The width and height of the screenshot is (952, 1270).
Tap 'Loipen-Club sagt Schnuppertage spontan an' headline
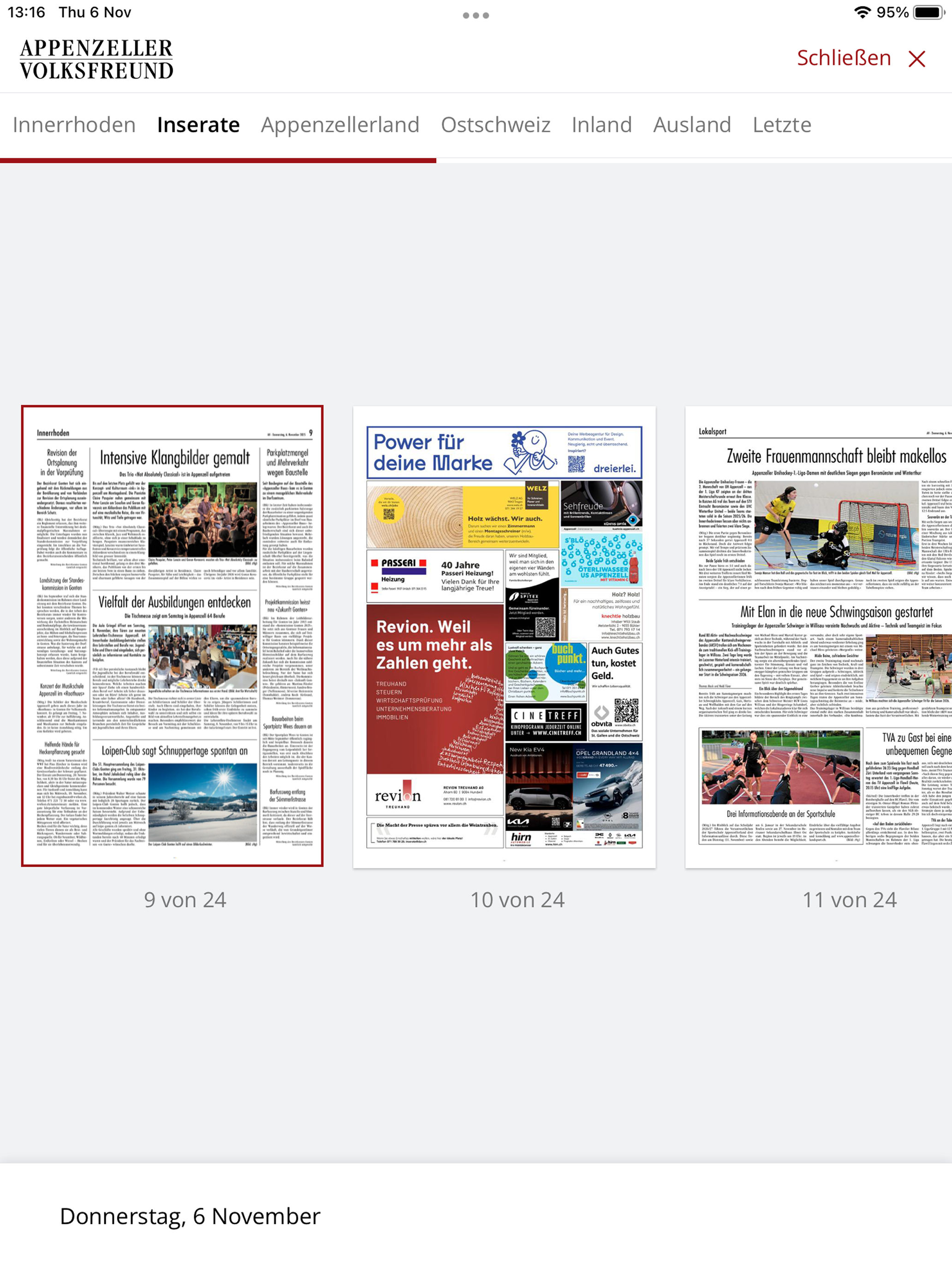(x=174, y=750)
